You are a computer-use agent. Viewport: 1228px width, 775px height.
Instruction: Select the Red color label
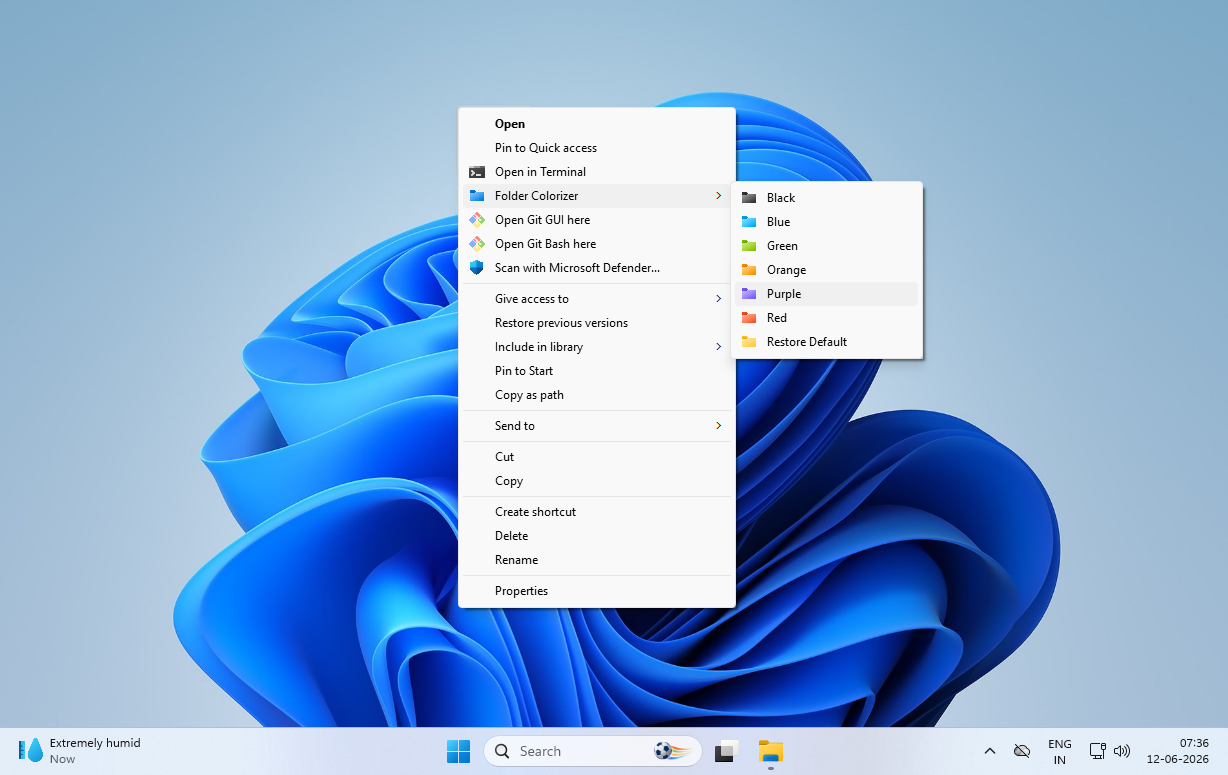777,318
